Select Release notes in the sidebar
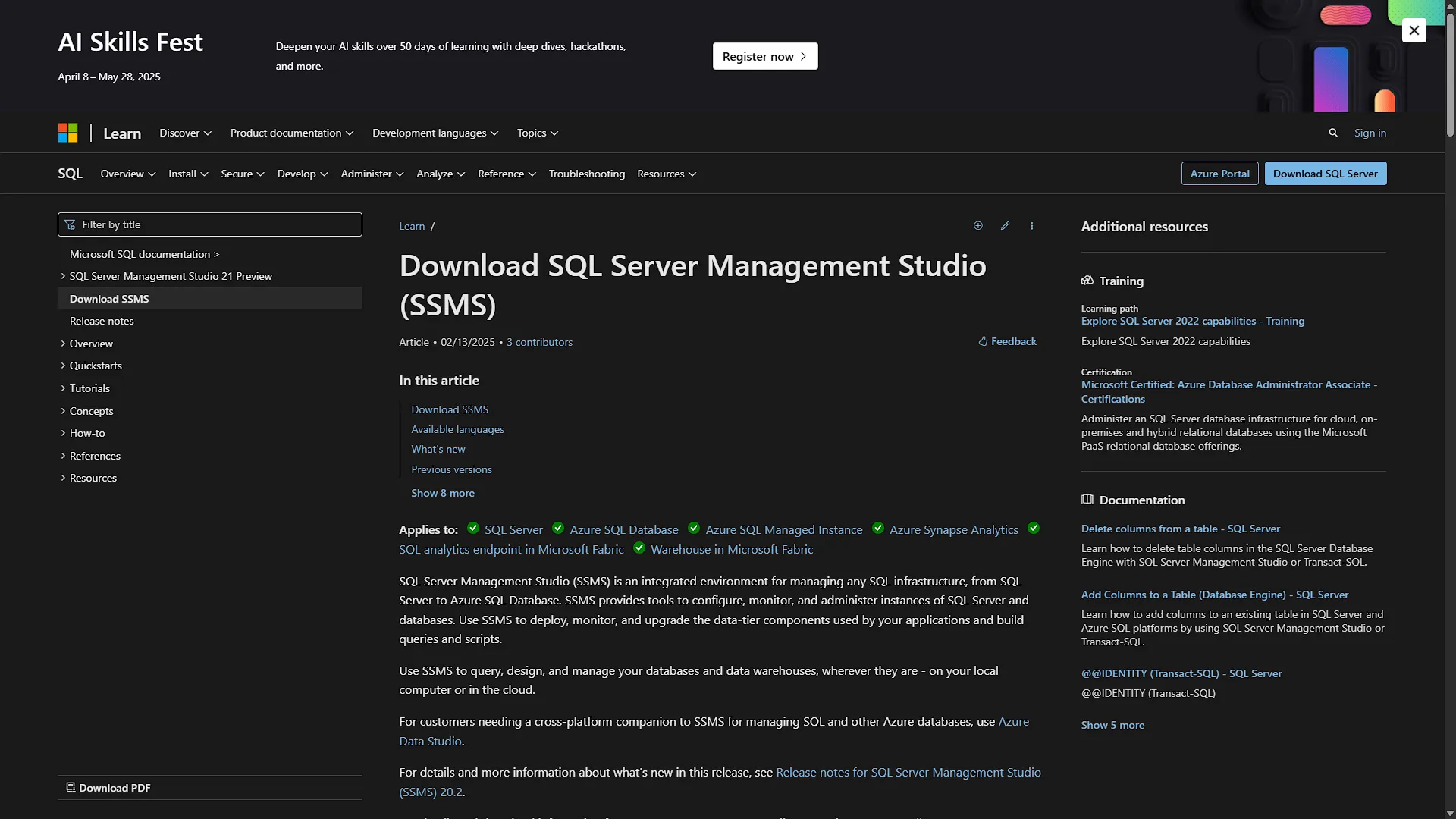Image resolution: width=1456 pixels, height=819 pixels. point(102,321)
